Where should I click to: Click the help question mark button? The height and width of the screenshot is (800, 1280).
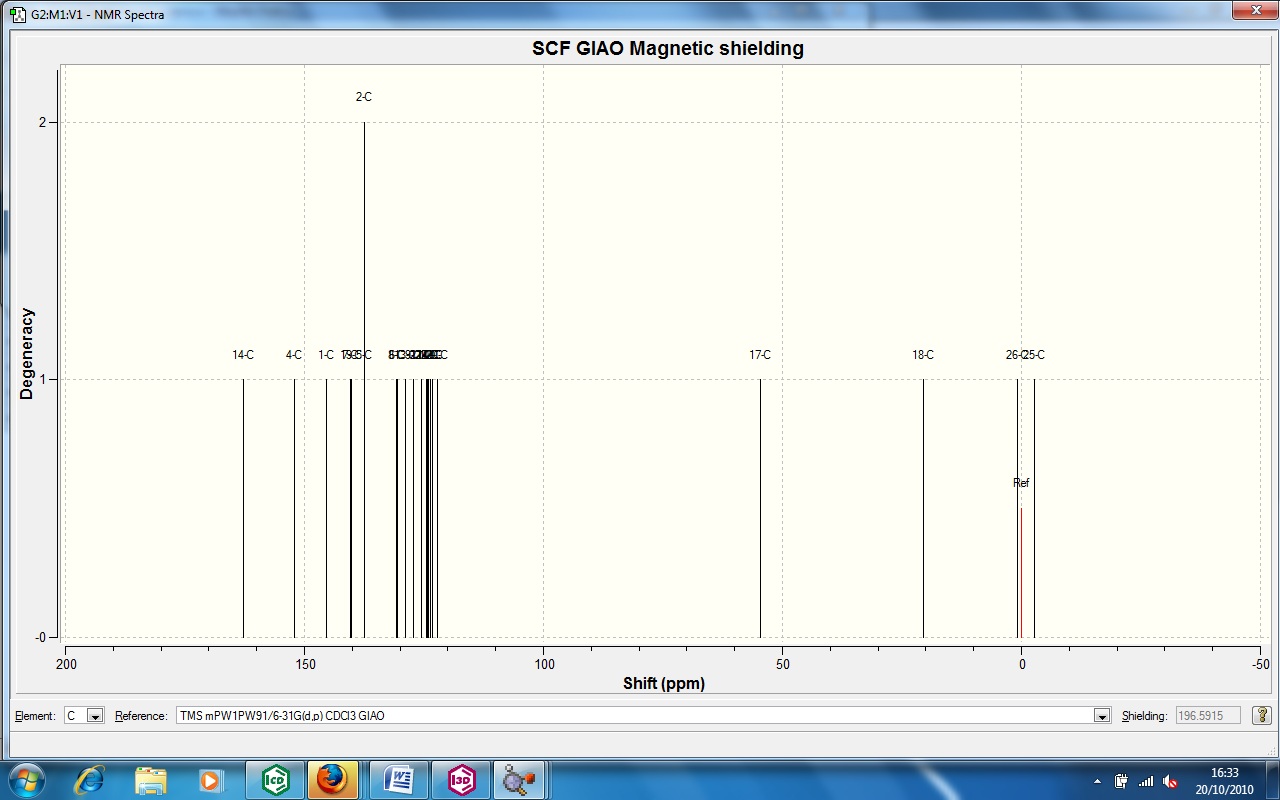pos(1262,716)
